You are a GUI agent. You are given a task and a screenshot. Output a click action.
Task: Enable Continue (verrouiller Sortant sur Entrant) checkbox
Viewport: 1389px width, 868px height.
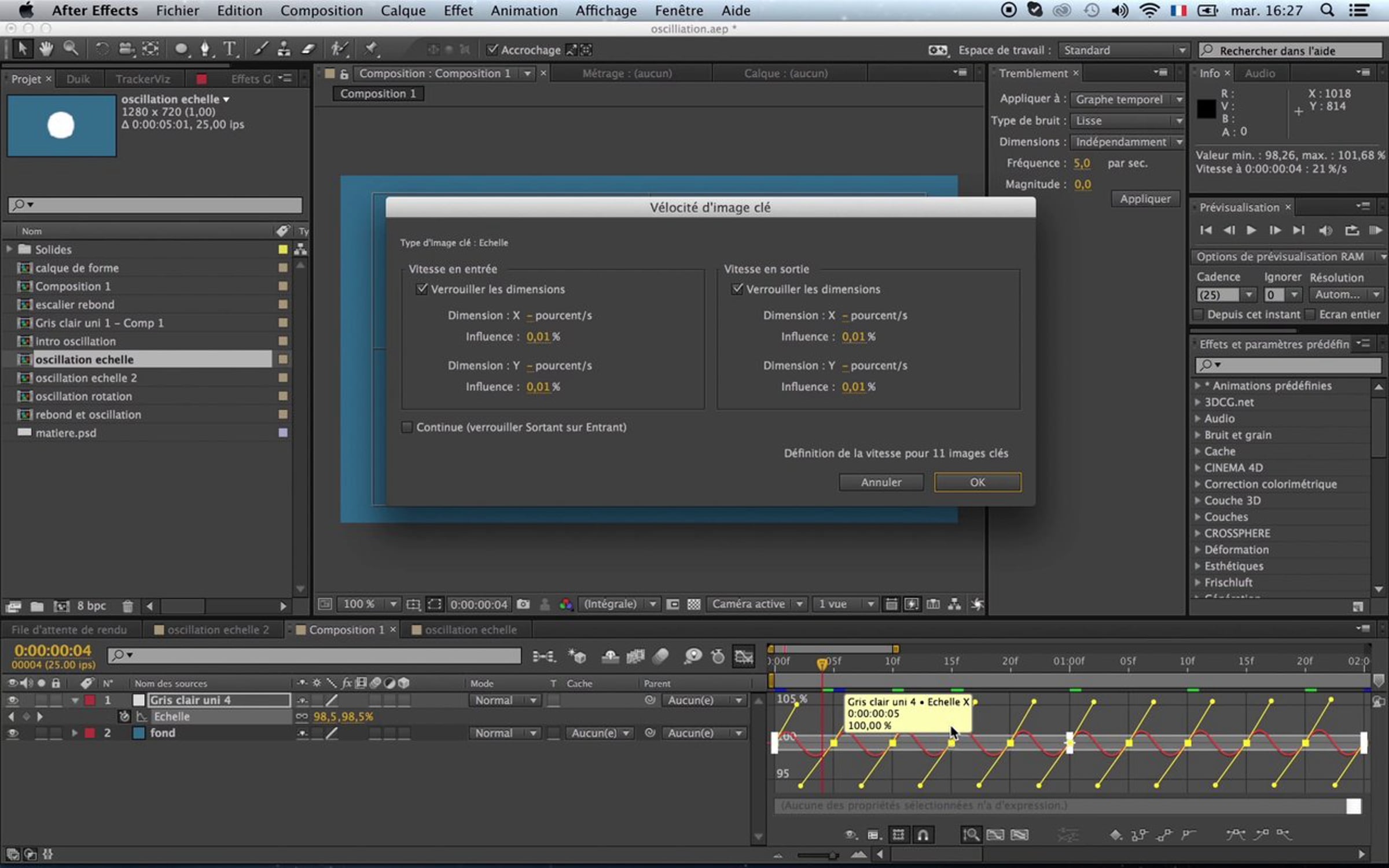tap(407, 427)
